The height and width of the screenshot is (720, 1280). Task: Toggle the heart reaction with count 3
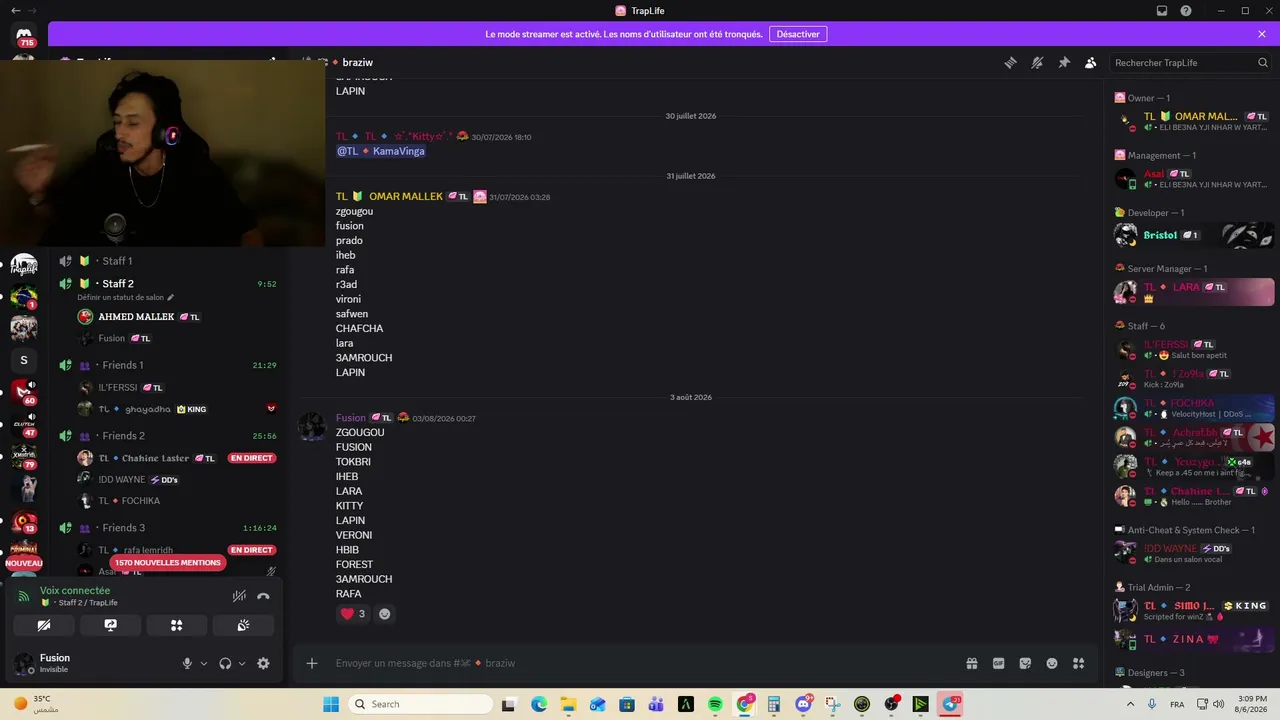pos(353,614)
